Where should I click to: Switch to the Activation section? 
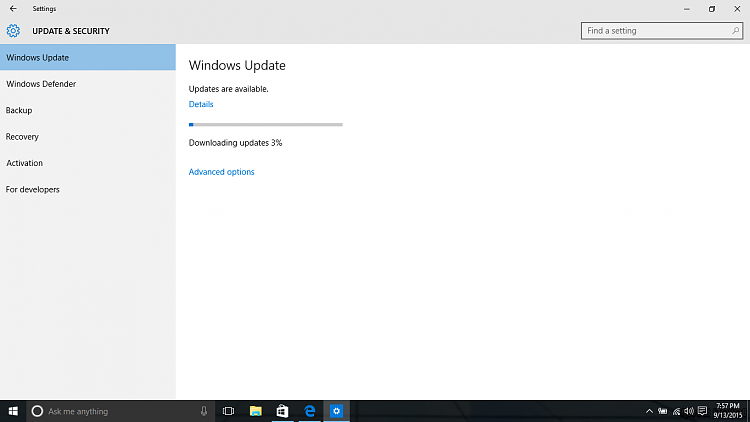[x=88, y=163]
